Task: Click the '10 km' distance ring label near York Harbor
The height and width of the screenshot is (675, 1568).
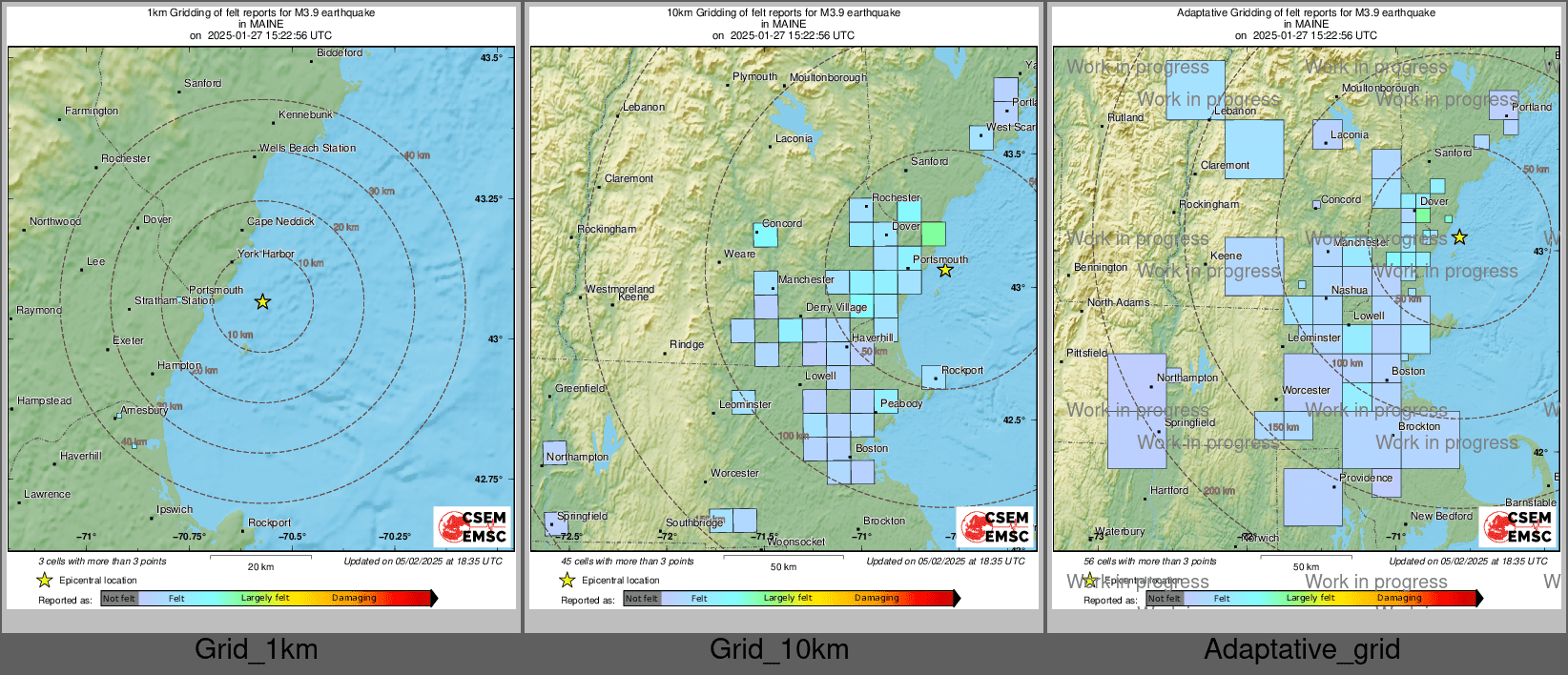Action: coord(311,263)
